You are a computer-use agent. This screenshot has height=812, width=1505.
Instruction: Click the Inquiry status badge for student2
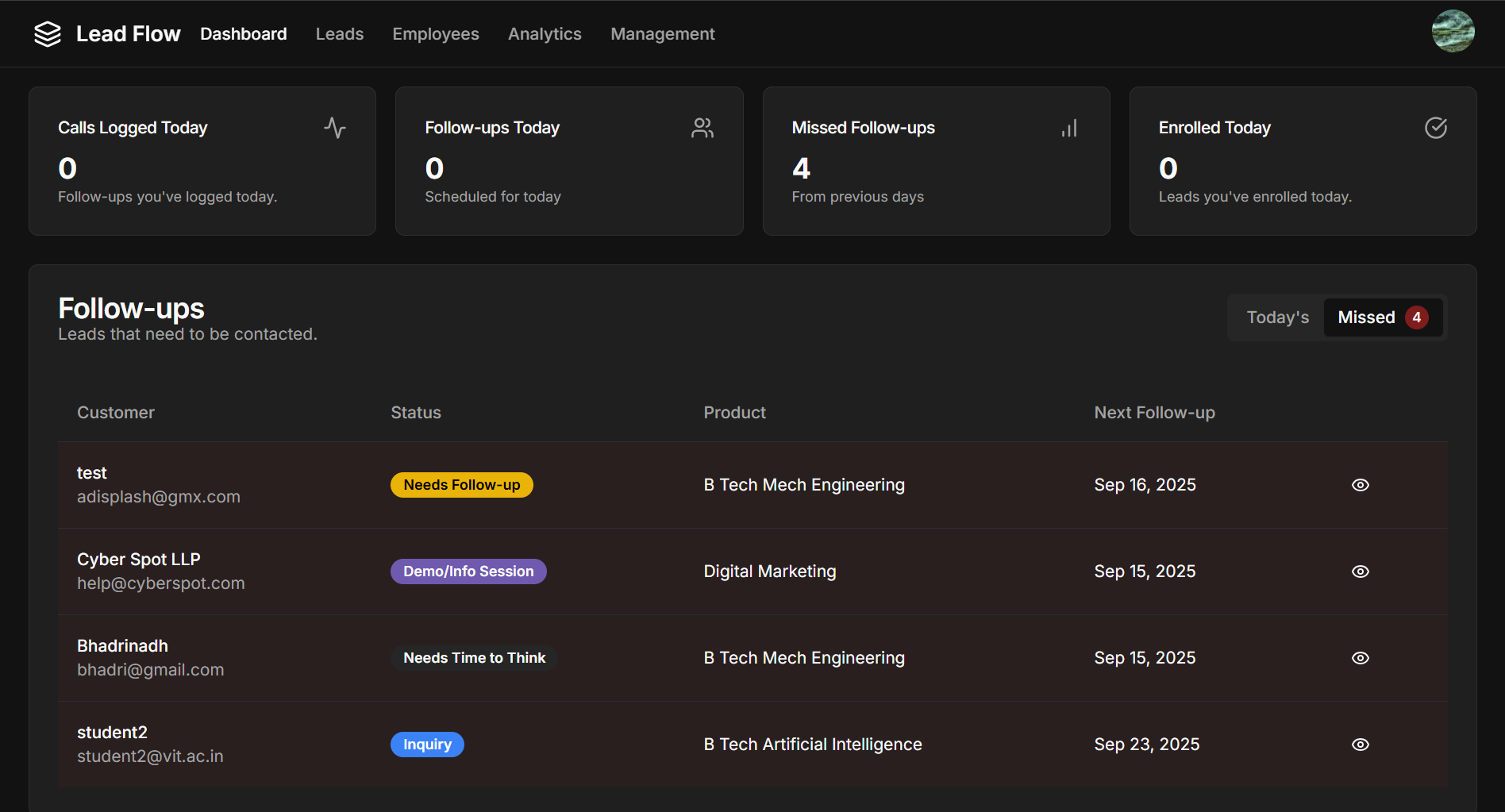[427, 745]
